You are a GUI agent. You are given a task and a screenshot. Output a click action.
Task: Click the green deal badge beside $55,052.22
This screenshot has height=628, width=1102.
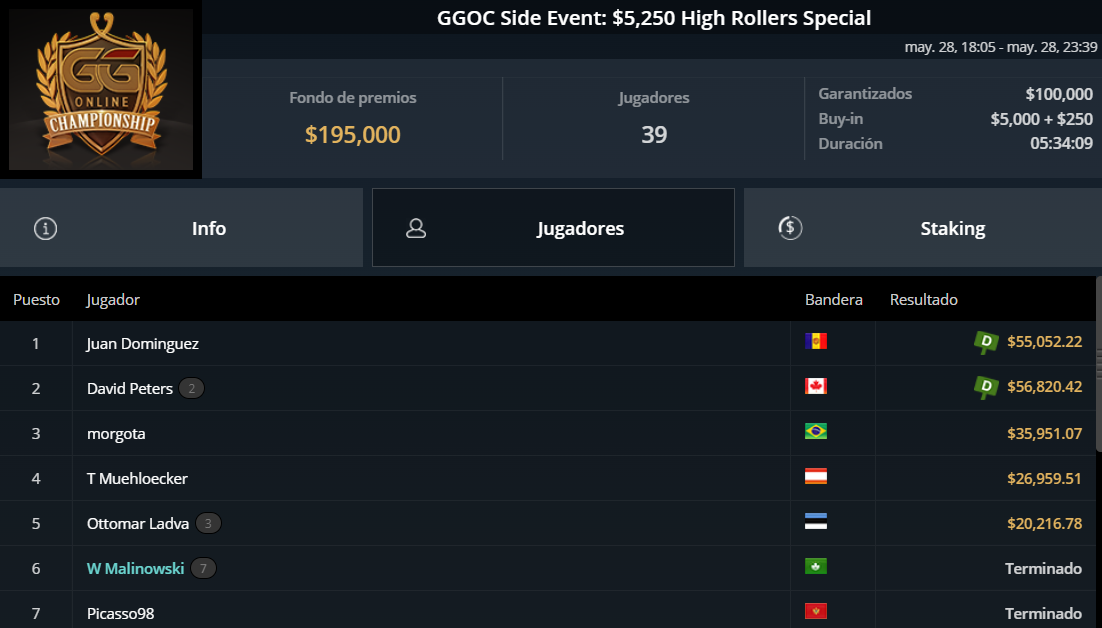(x=986, y=342)
